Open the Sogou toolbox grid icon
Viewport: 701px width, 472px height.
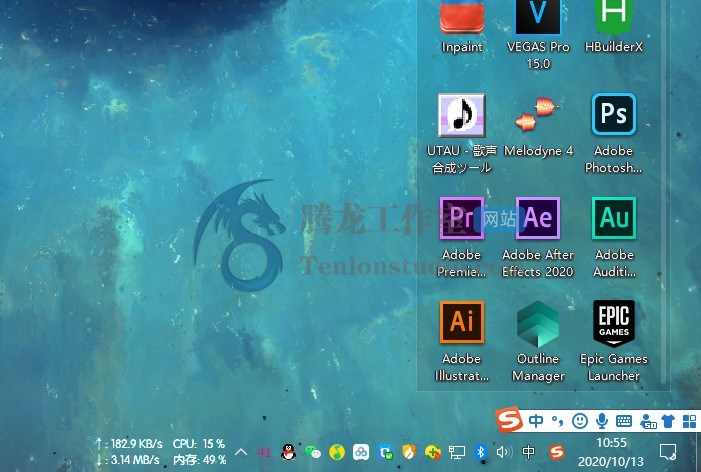pos(689,421)
